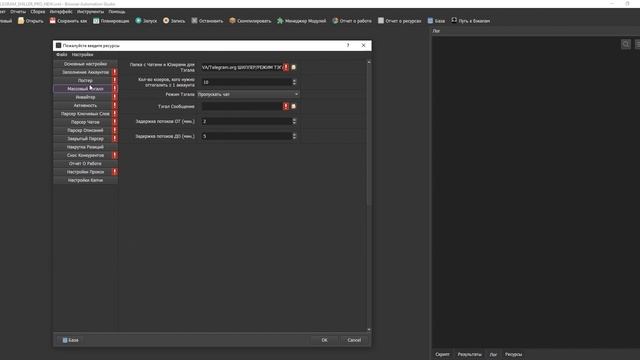Focus the Задержка потоков ОТ value field
This screenshot has width=640, height=360.
[x=246, y=122]
